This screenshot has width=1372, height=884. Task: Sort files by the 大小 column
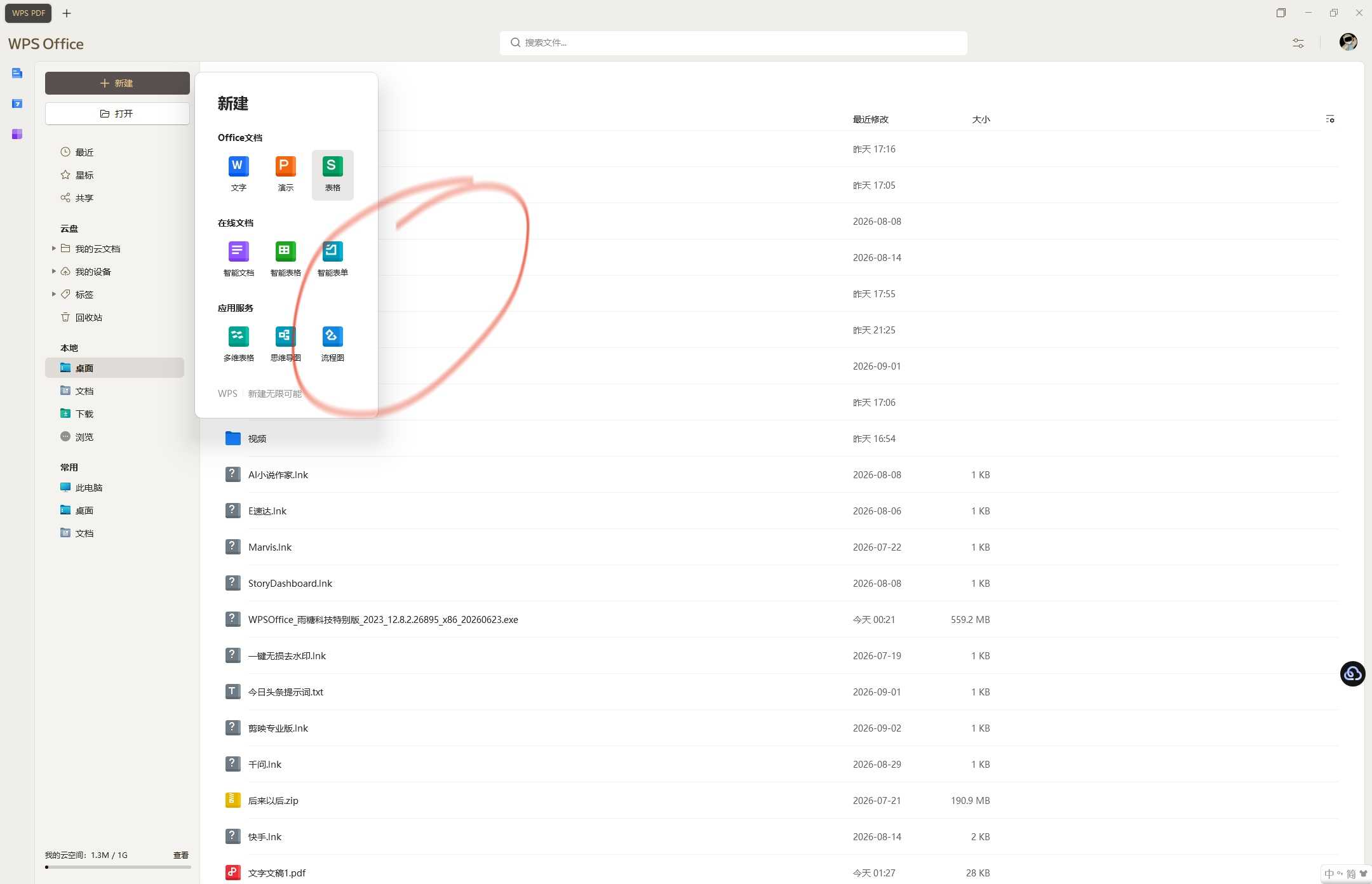(x=981, y=119)
